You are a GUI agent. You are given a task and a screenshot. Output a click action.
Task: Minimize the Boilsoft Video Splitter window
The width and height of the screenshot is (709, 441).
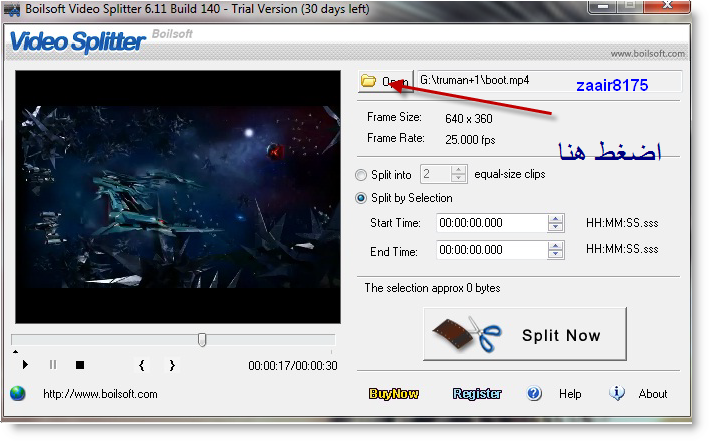[603, 6]
